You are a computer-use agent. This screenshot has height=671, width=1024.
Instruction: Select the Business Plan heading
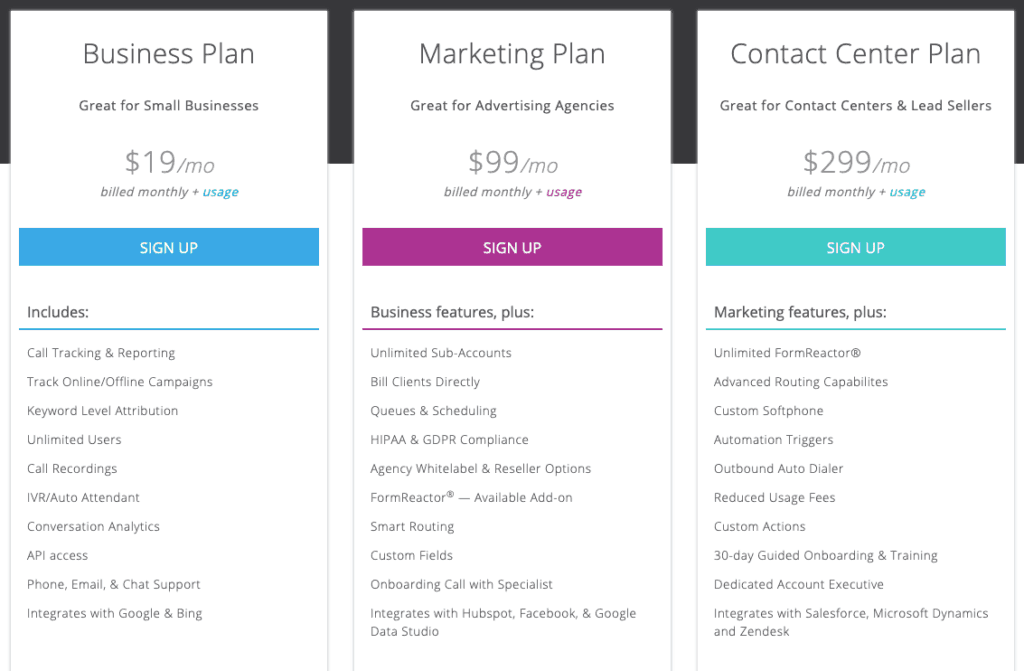168,53
